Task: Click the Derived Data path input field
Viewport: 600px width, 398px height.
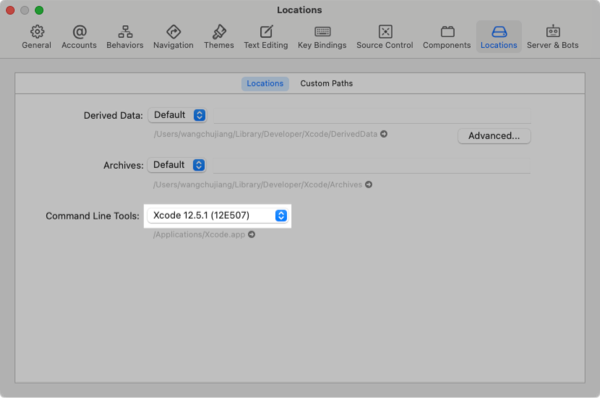Action: click(372, 115)
